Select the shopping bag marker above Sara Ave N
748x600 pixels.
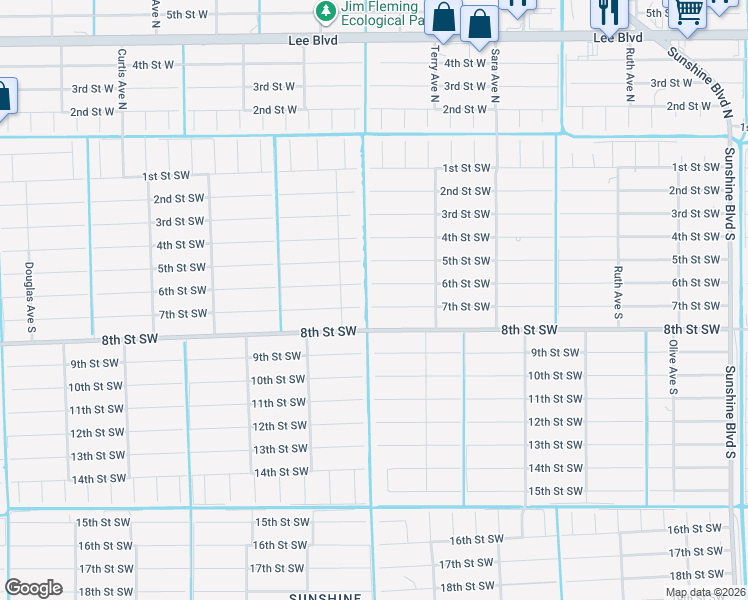click(480, 26)
